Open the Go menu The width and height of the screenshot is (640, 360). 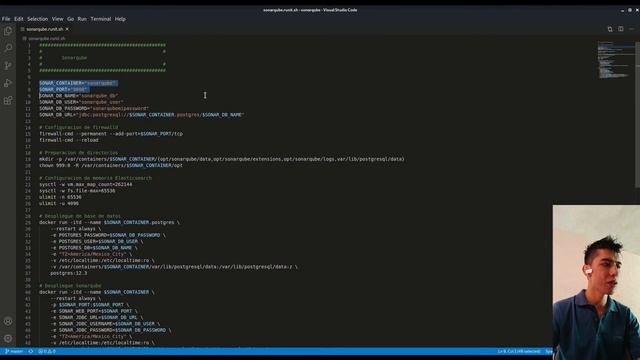71,19
